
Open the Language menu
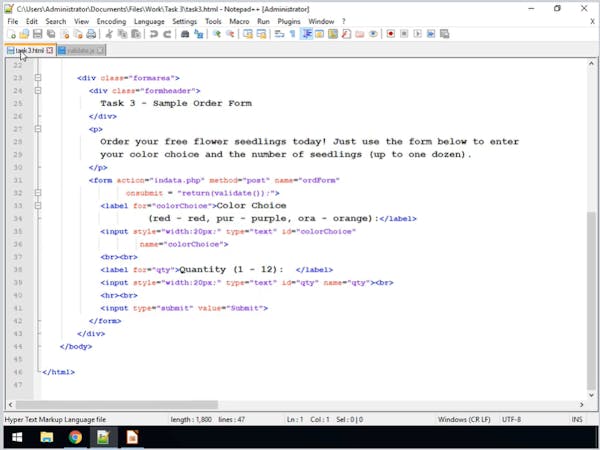[x=149, y=21]
